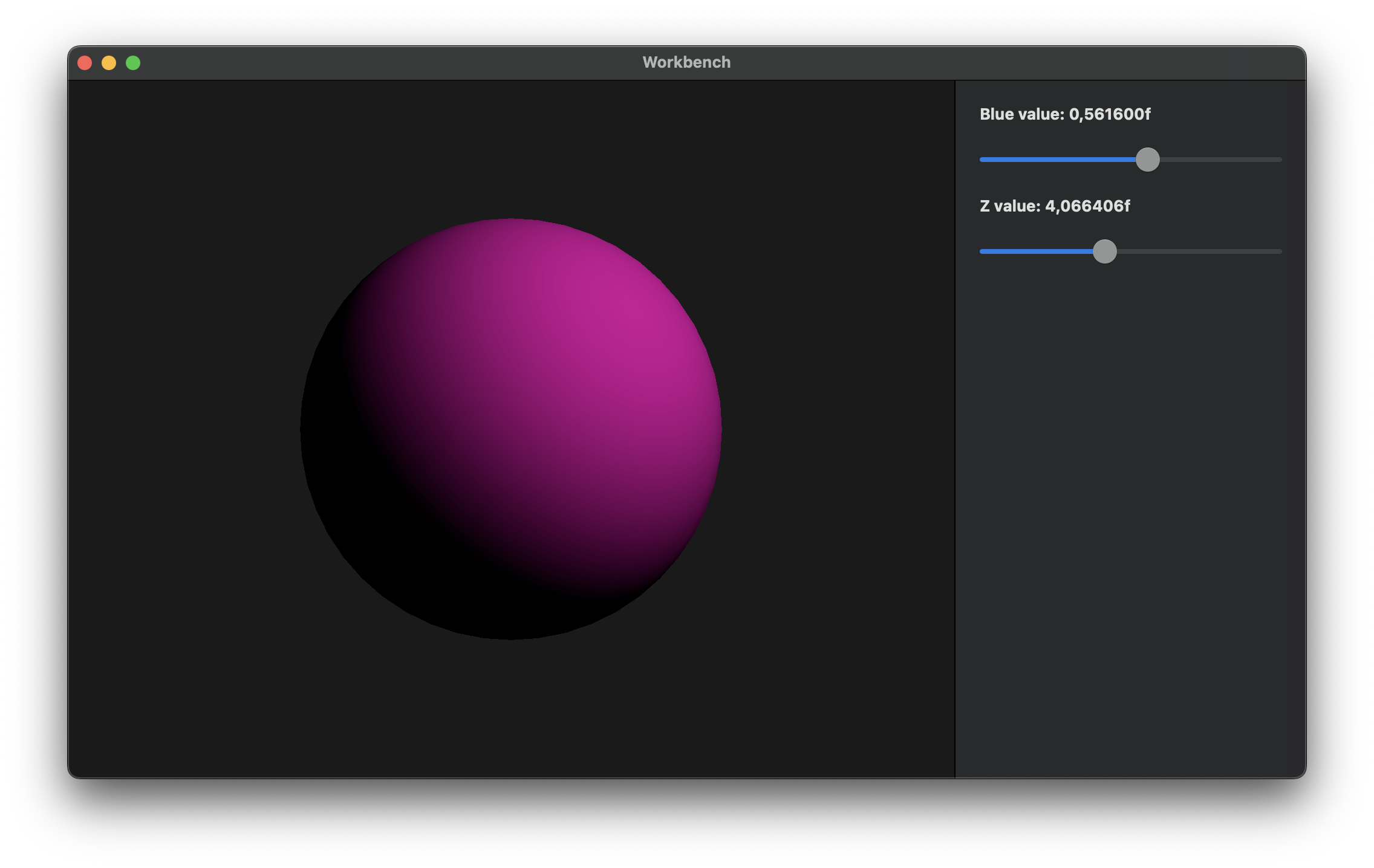
Task: Click the center of the rendered sphere
Action: tap(511, 429)
